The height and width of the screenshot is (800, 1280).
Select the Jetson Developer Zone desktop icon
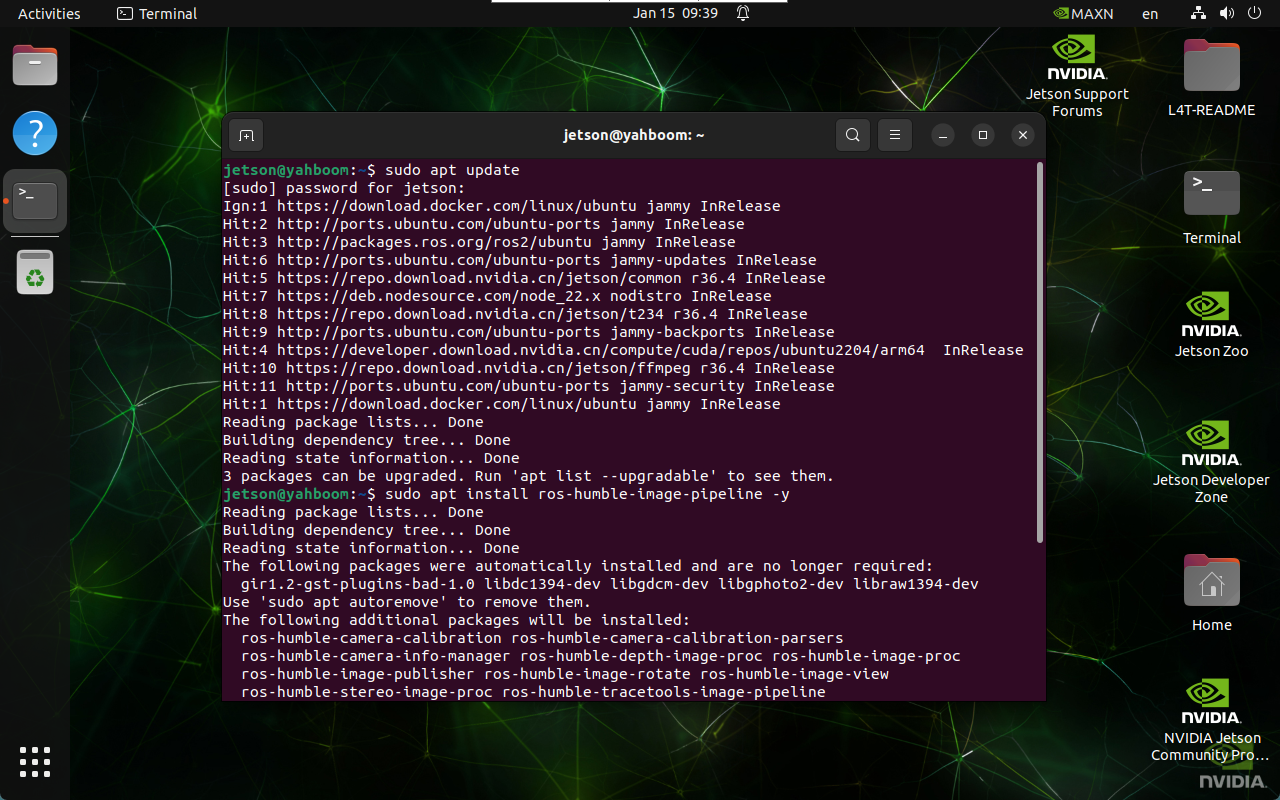pyautogui.click(x=1211, y=461)
